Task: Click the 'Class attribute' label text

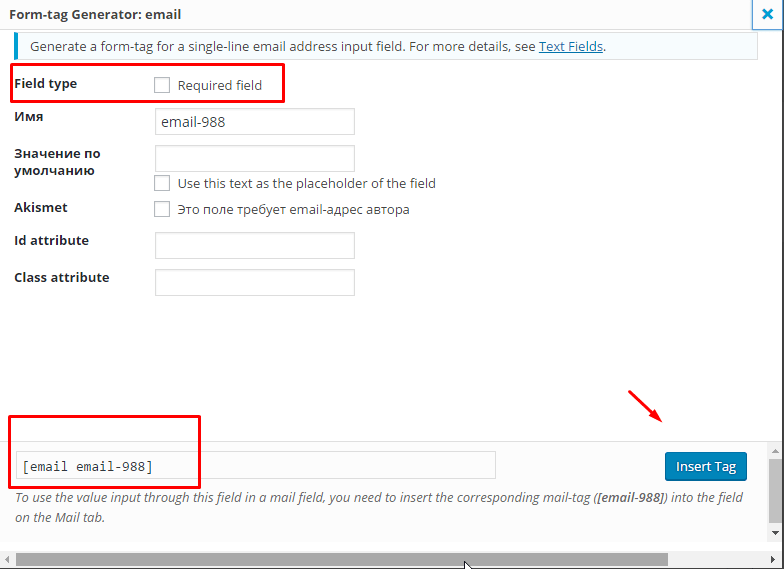Action: [61, 278]
